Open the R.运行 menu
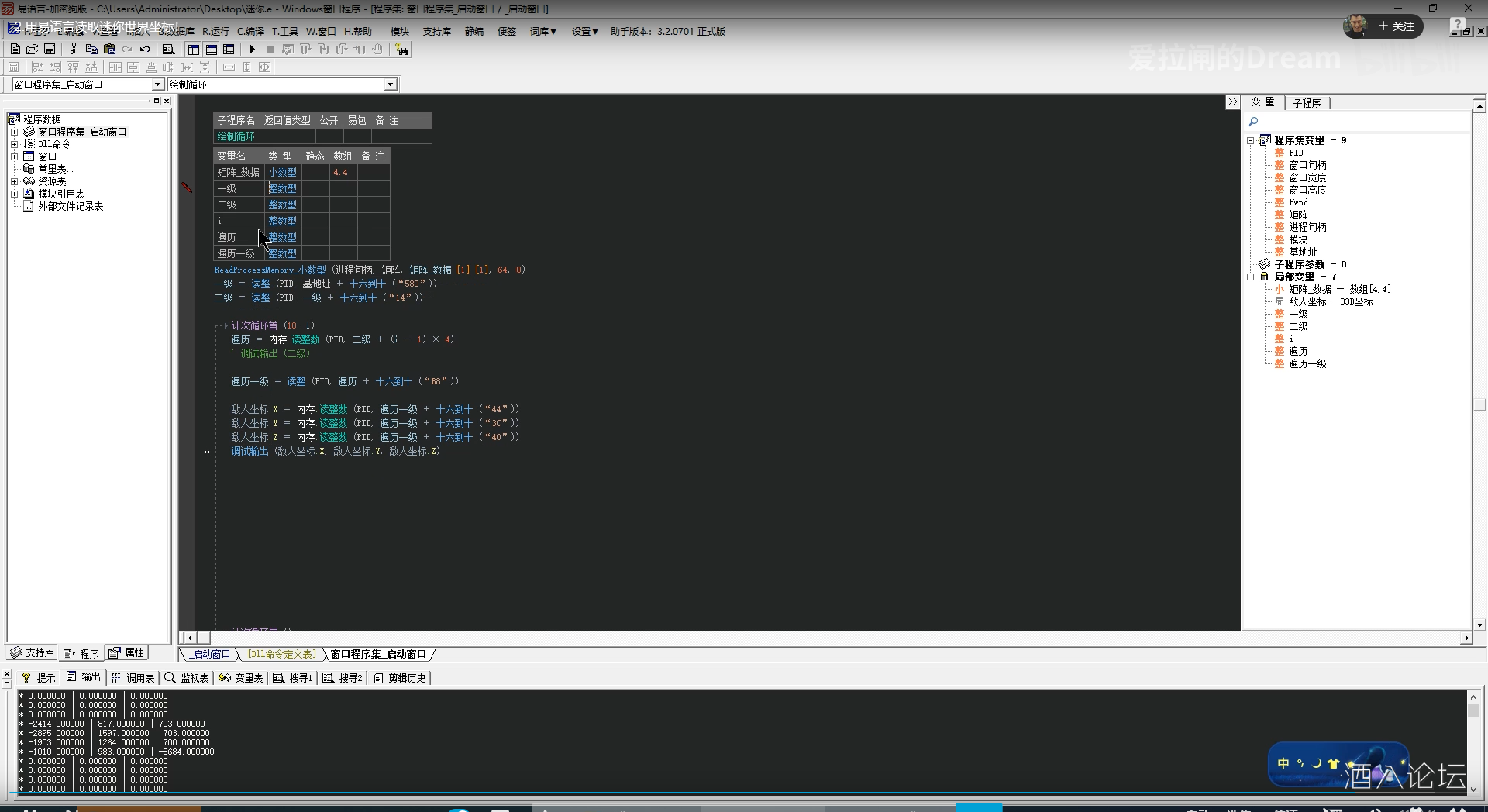This screenshot has height=812, width=1488. pyautogui.click(x=215, y=32)
